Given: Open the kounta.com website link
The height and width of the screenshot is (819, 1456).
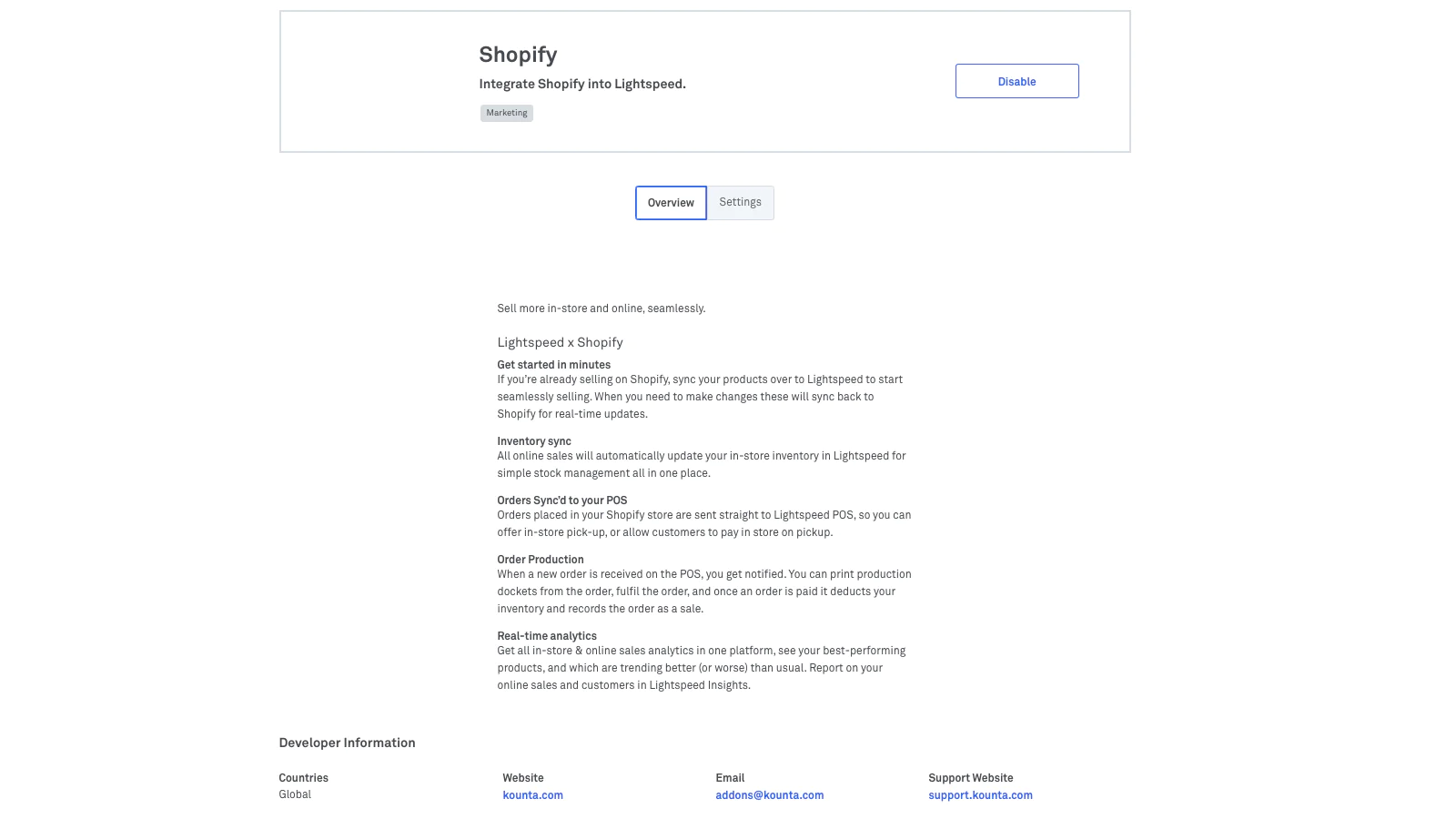Looking at the screenshot, I should point(532,795).
